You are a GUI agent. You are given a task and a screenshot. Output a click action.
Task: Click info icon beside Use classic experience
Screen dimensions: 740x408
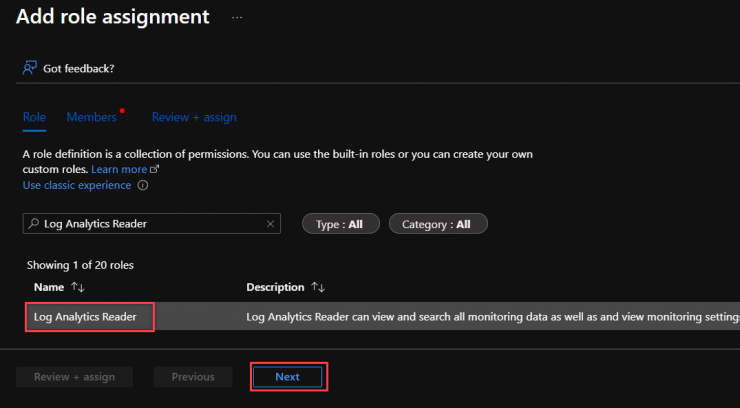(143, 185)
